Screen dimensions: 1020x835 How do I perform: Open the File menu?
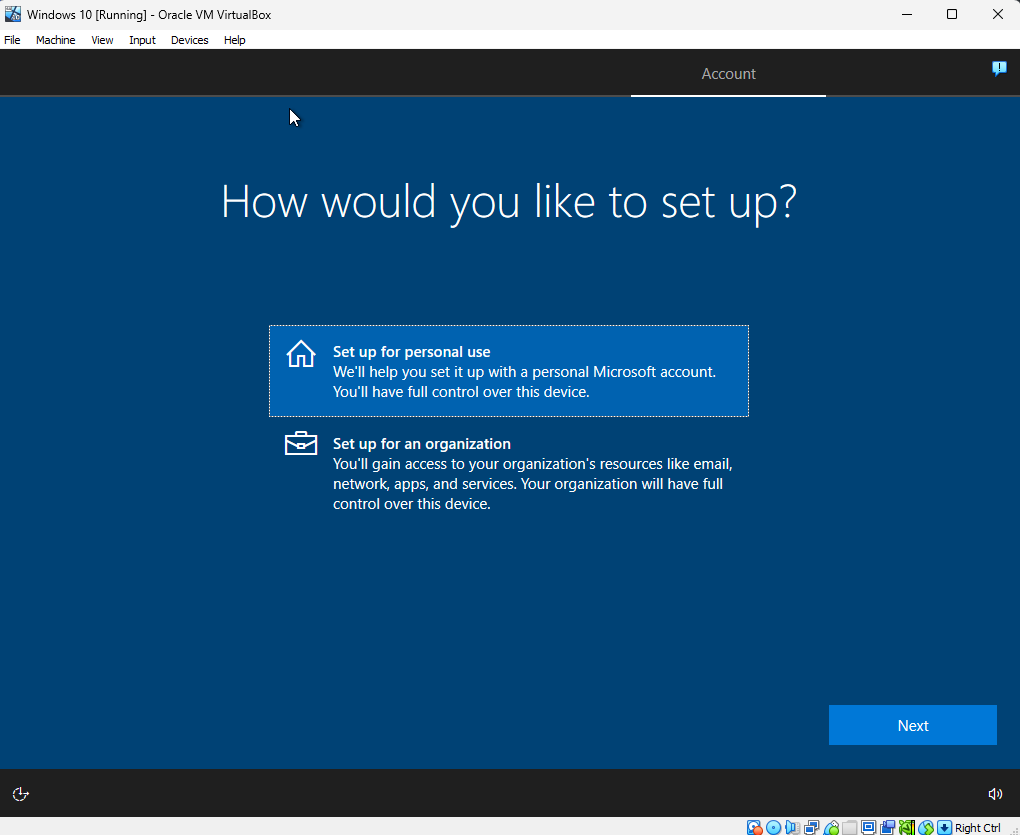pyautogui.click(x=12, y=40)
